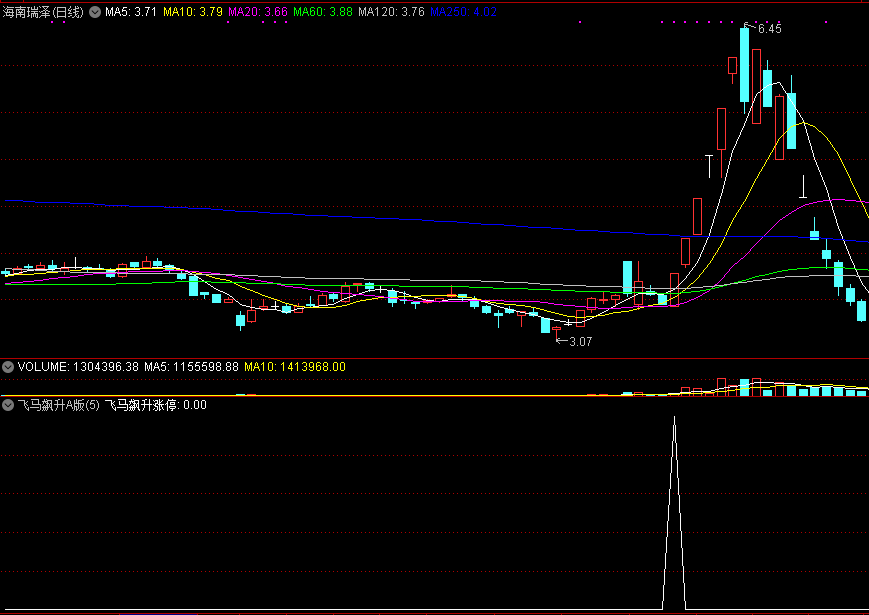Screen dimensions: 869x615
Task: Select the MA120: 3.76 label
Action: [391, 12]
